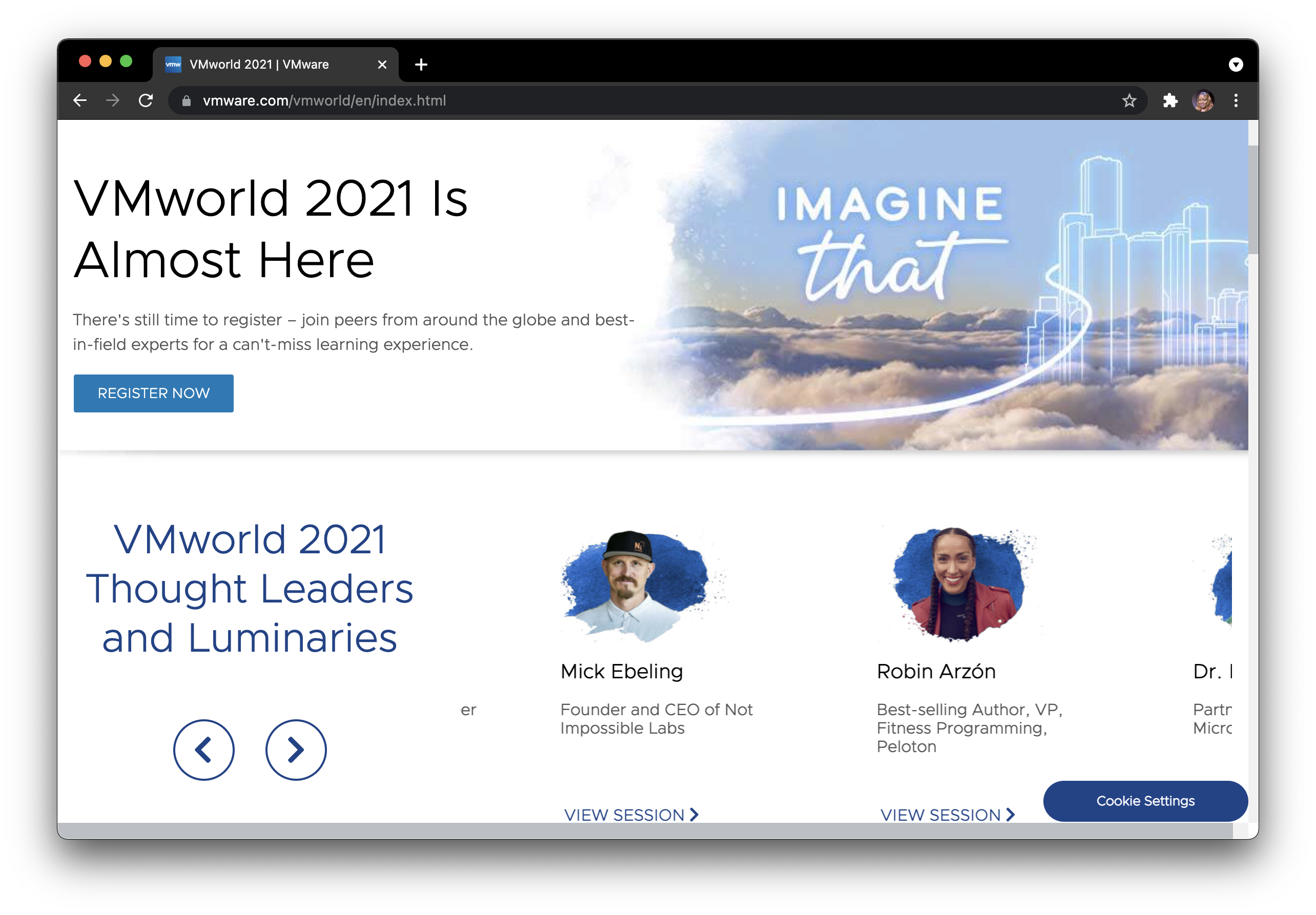
Task: Click 'There's still time to register' paragraph
Action: [x=354, y=332]
